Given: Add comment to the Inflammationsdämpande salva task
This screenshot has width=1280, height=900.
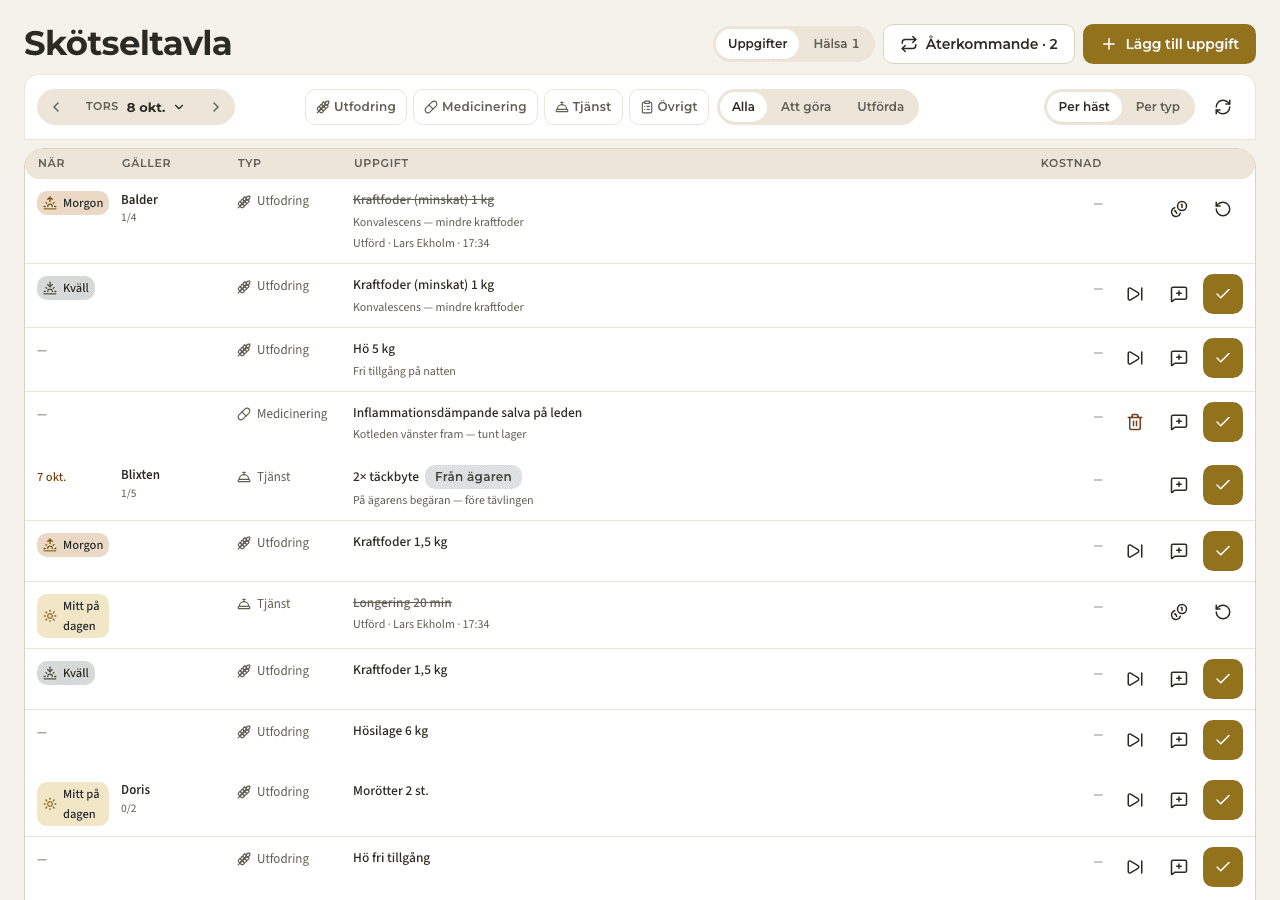Looking at the screenshot, I should (1179, 422).
